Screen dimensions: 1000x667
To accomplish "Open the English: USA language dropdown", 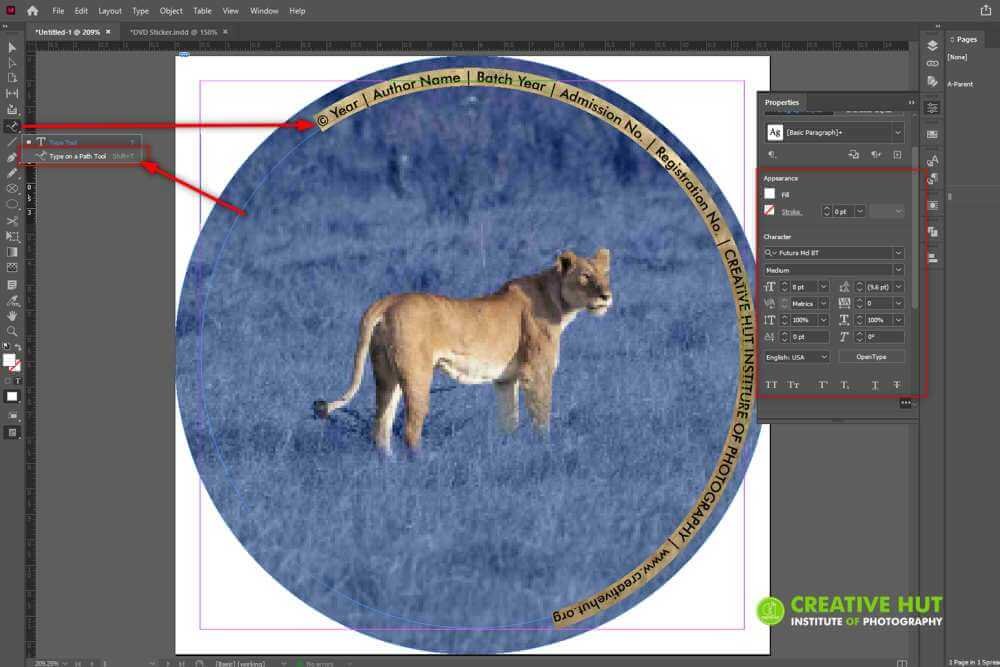I will coord(797,357).
